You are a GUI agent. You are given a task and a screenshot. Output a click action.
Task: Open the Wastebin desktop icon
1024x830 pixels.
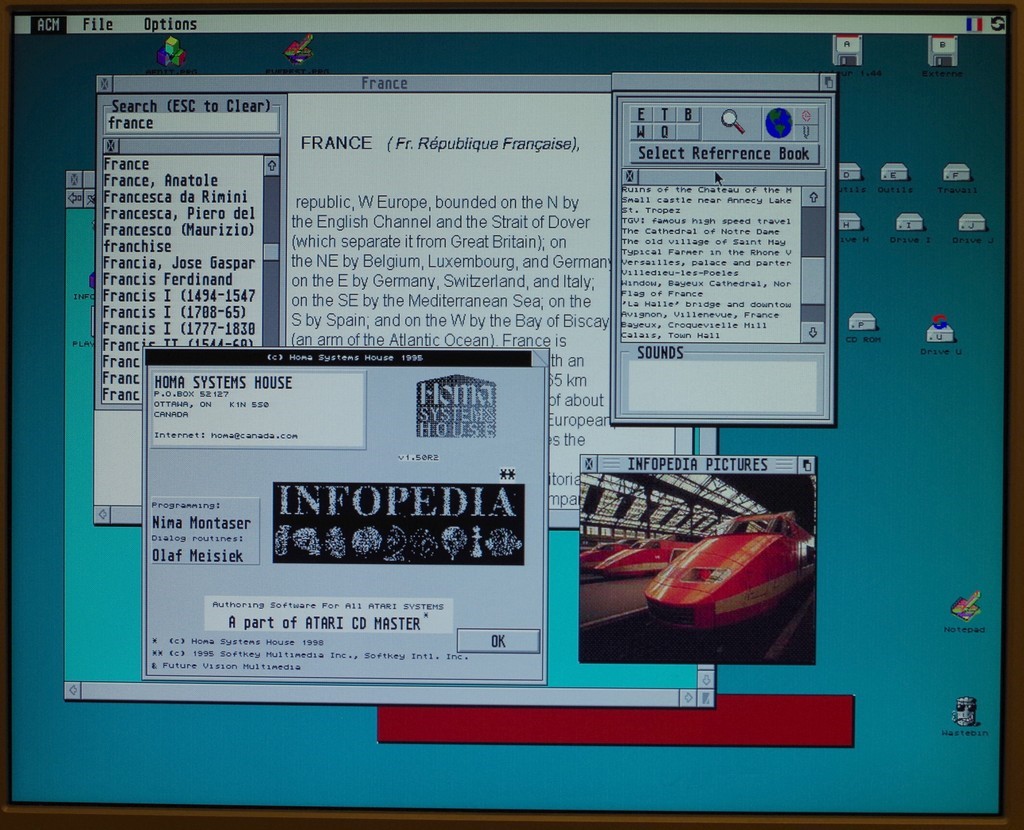[965, 716]
